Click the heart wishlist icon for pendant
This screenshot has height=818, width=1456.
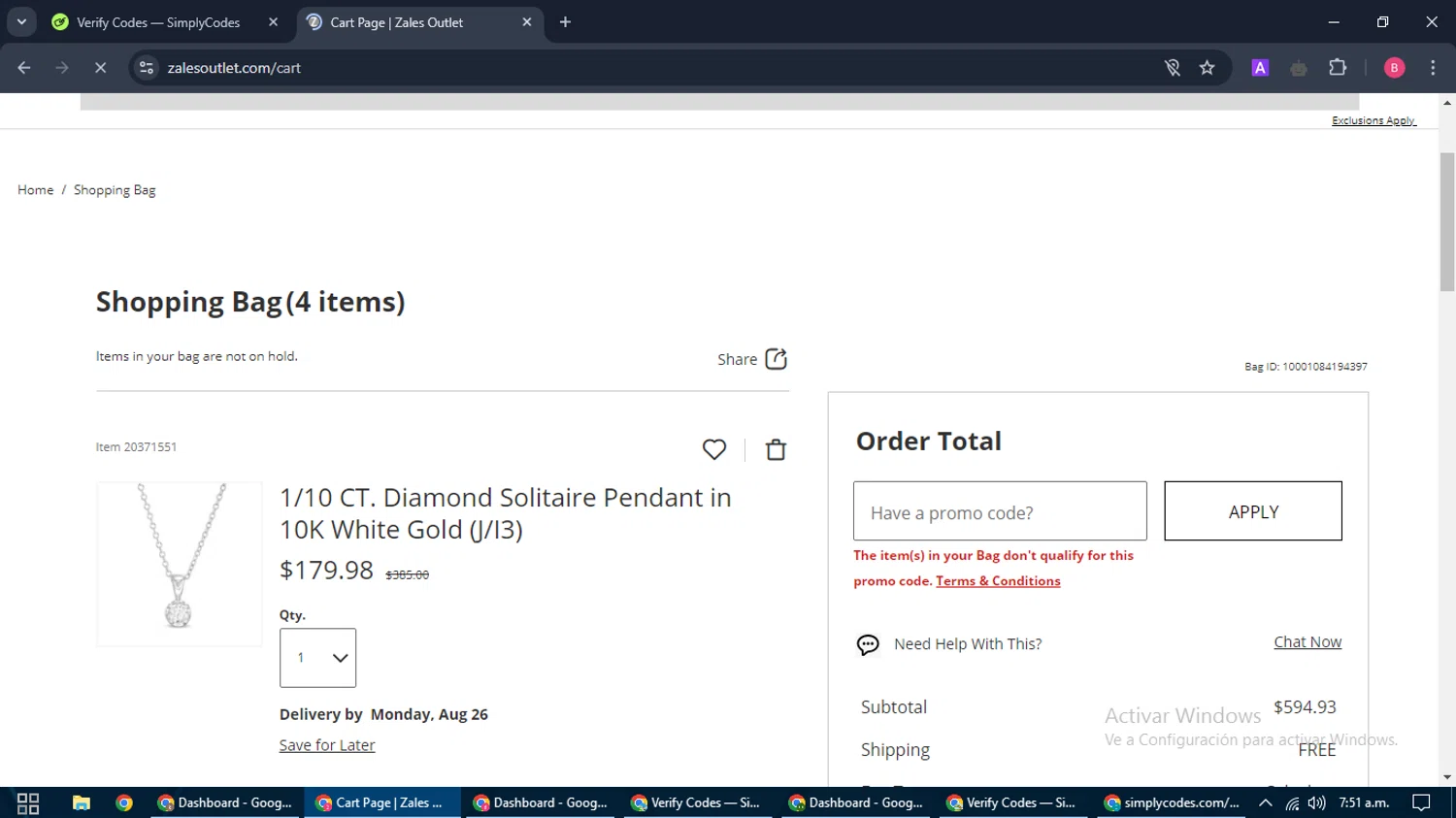(x=714, y=449)
